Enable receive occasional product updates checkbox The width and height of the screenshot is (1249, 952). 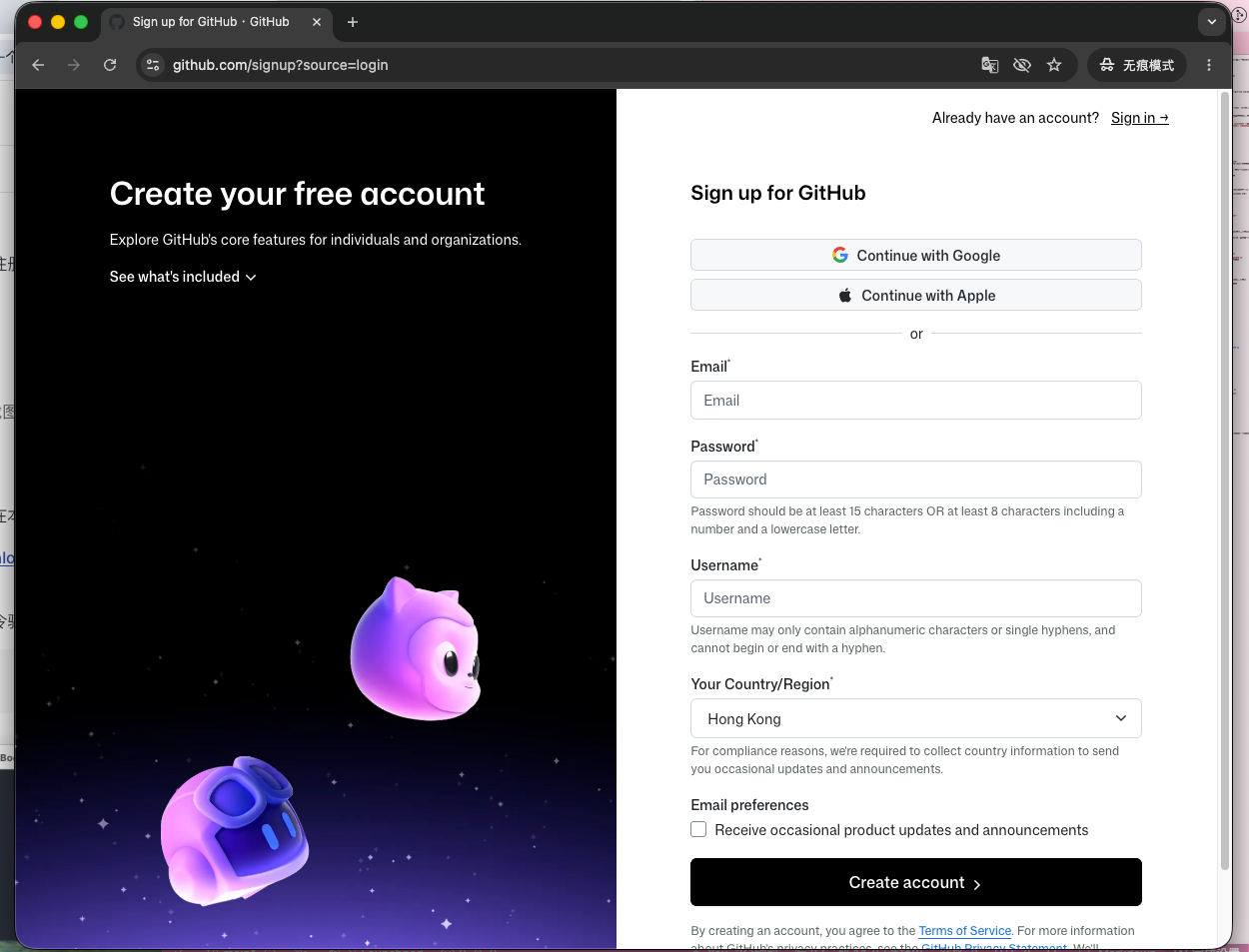pyautogui.click(x=698, y=829)
